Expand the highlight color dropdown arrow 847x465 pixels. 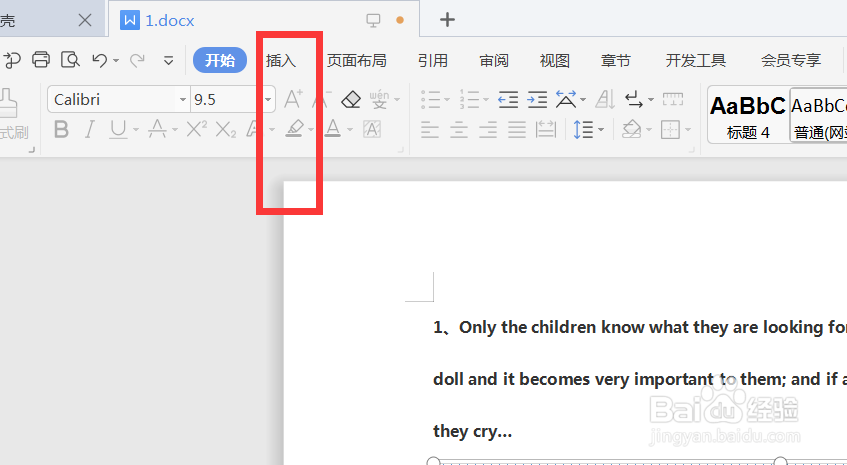(311, 130)
